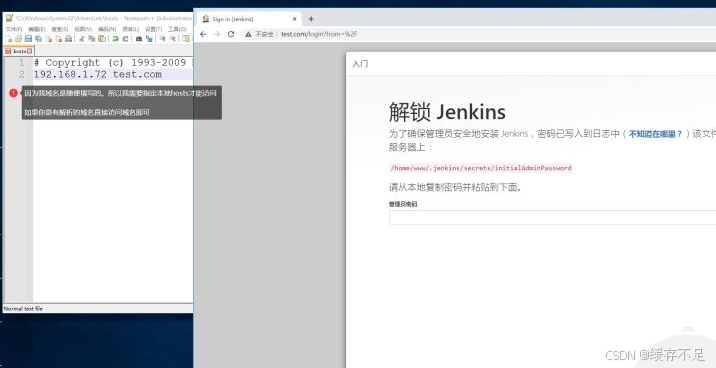The height and width of the screenshot is (368, 716).
Task: Click the Close document icon in Notepad++ toolbar
Action: click(49, 39)
